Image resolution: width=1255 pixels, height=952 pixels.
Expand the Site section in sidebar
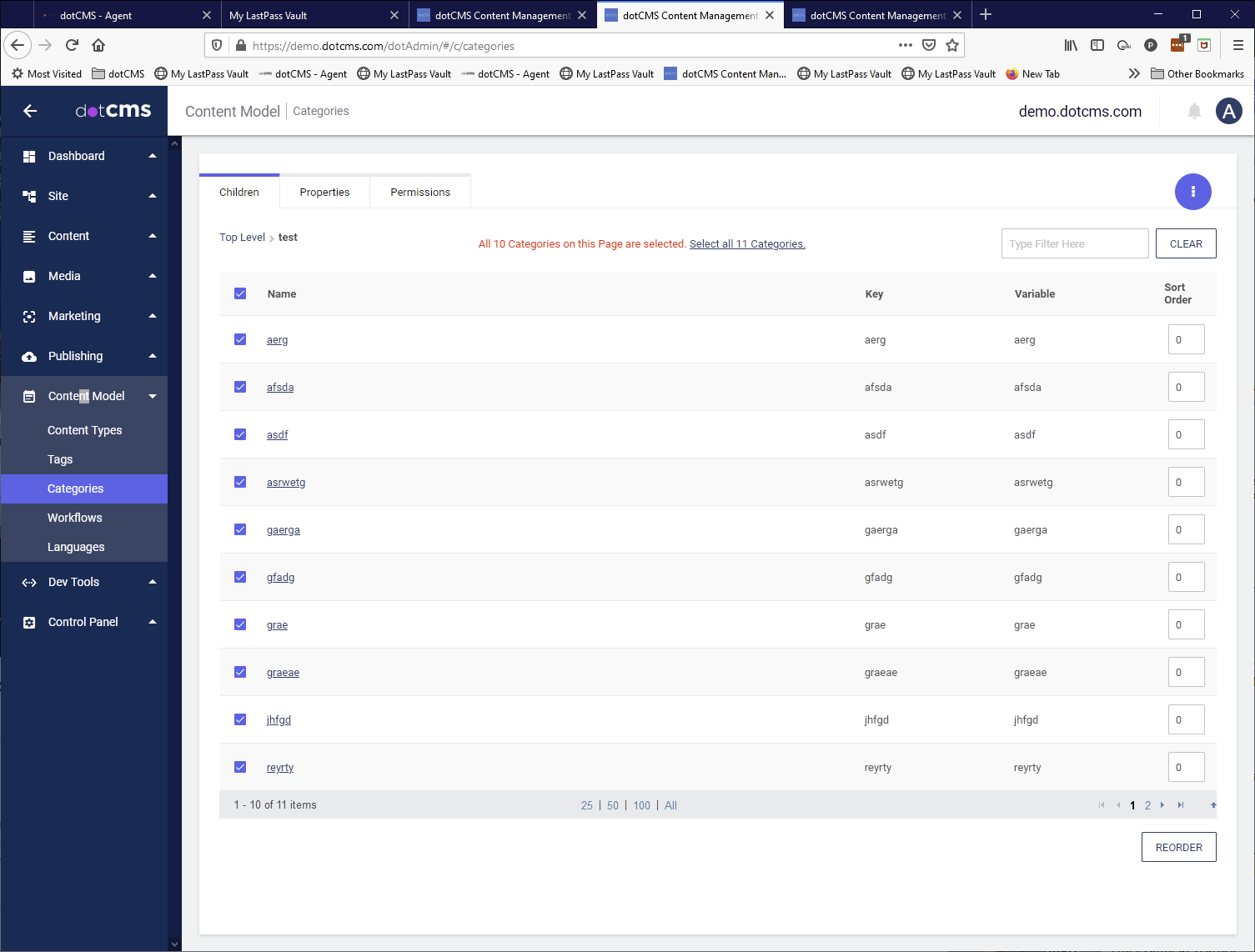click(x=153, y=196)
